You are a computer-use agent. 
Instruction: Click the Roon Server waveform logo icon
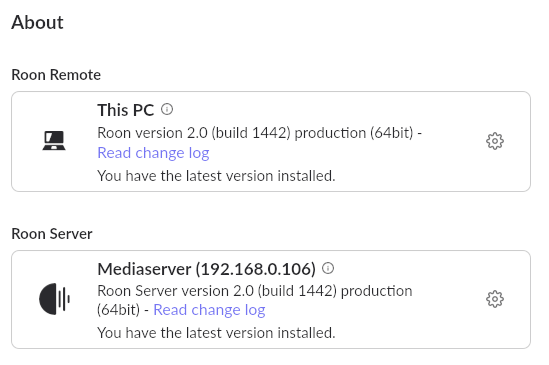[54, 299]
